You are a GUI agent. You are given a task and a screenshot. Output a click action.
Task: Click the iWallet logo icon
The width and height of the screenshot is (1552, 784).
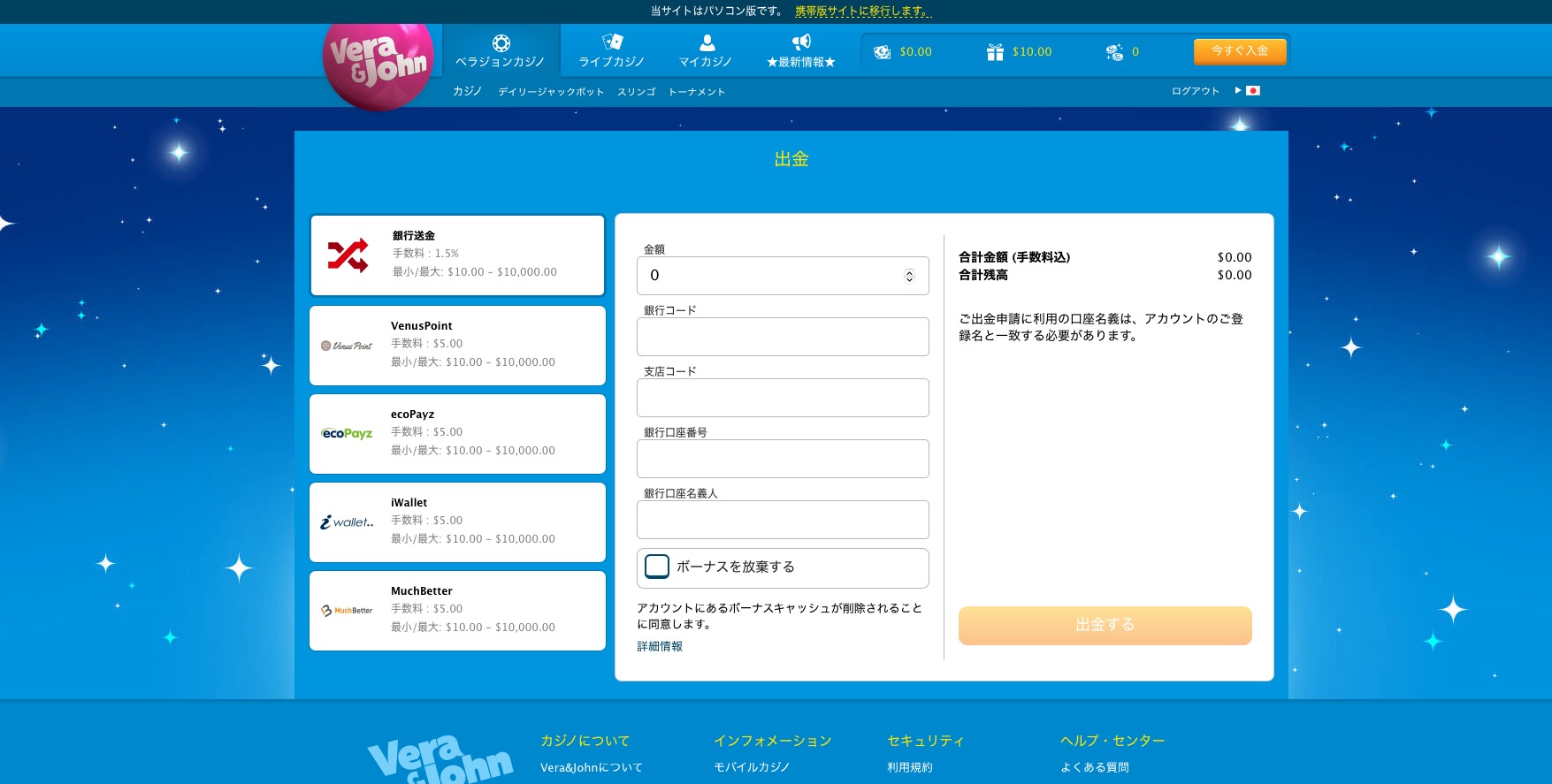click(347, 521)
